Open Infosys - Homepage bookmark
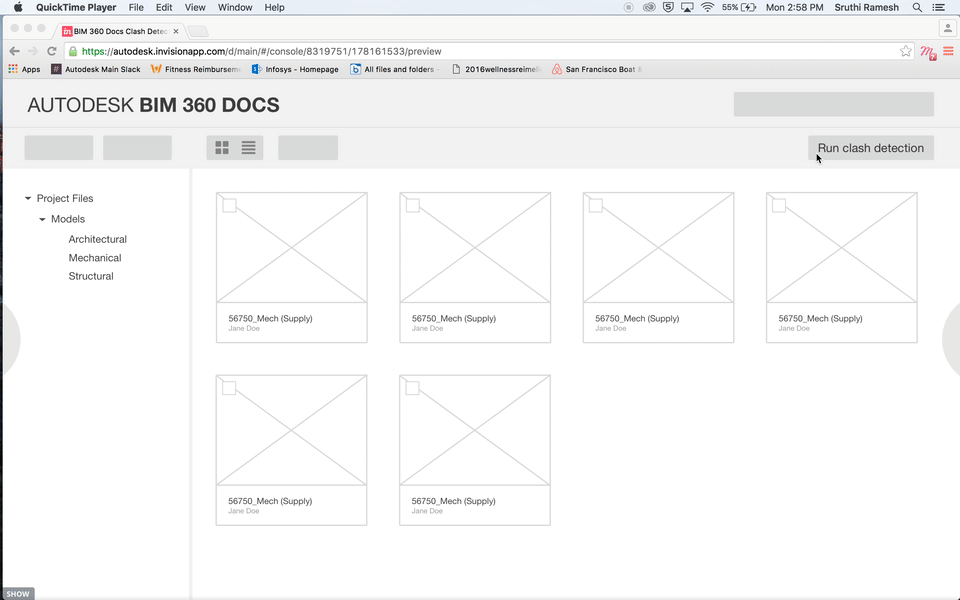 (x=295, y=69)
